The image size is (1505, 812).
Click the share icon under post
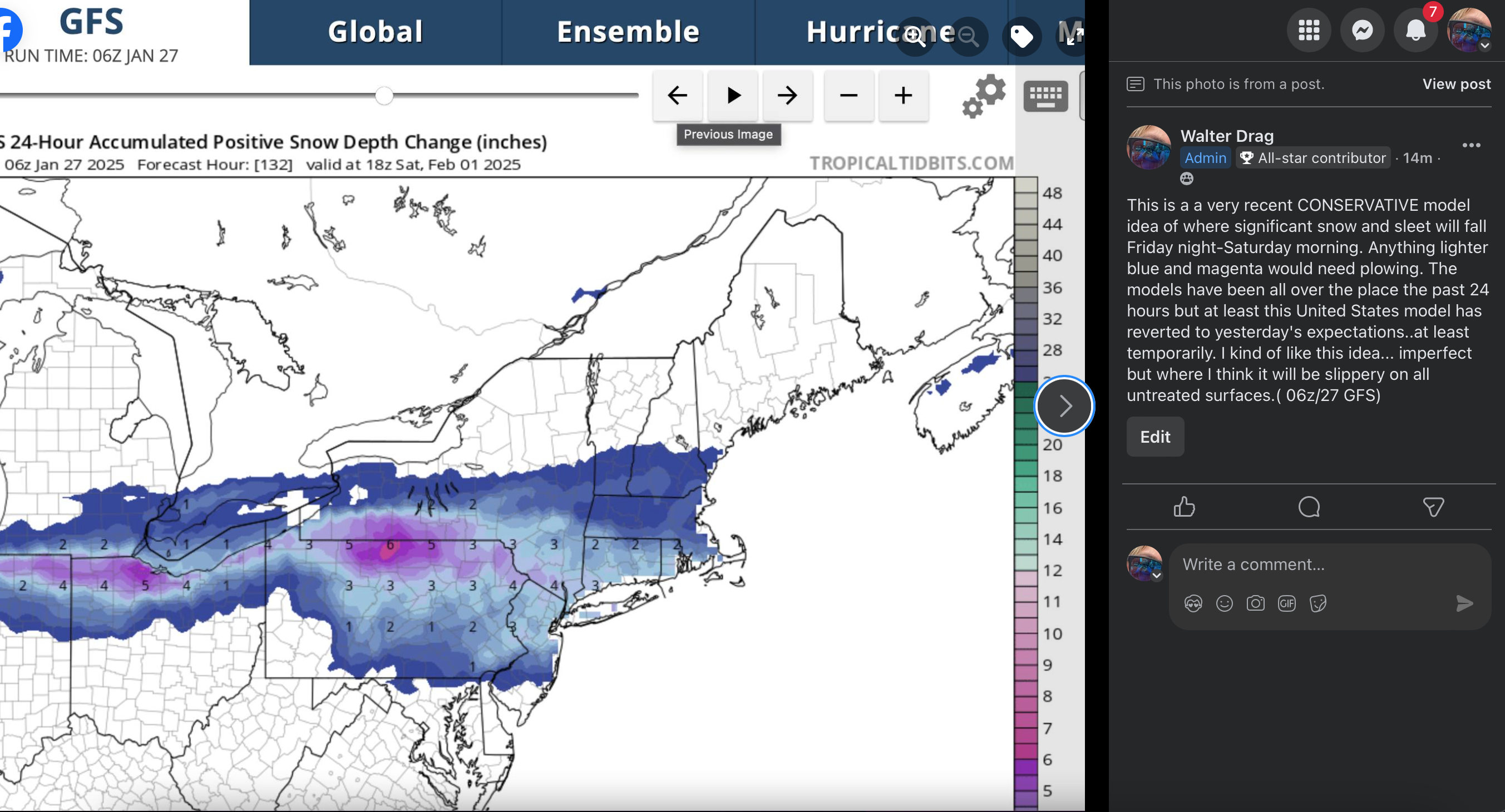click(x=1433, y=507)
